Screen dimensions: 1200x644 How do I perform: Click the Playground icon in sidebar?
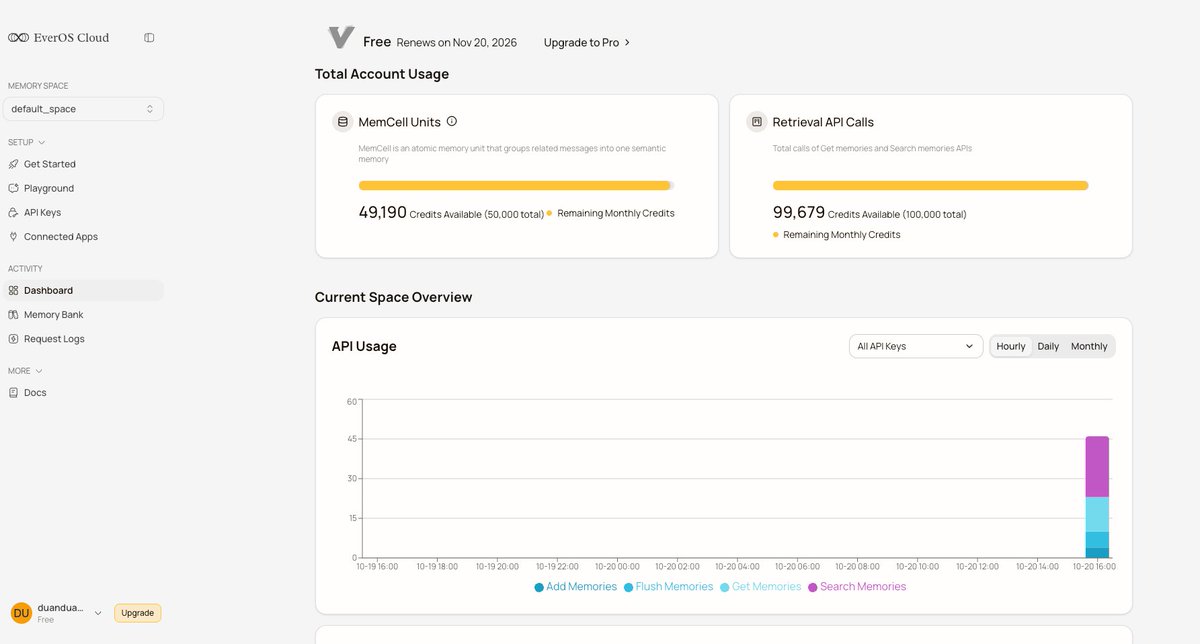13,188
